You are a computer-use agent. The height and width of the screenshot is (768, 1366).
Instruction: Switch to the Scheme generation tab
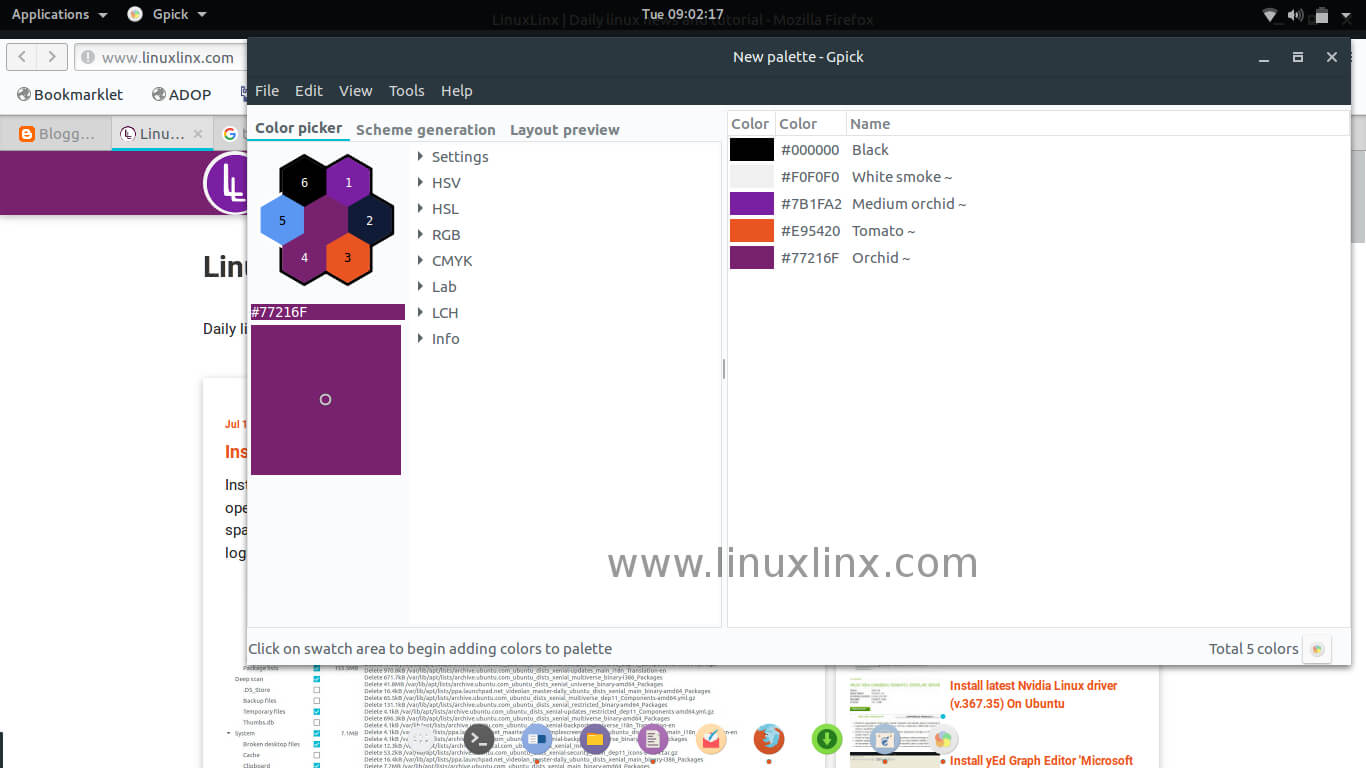coord(426,129)
